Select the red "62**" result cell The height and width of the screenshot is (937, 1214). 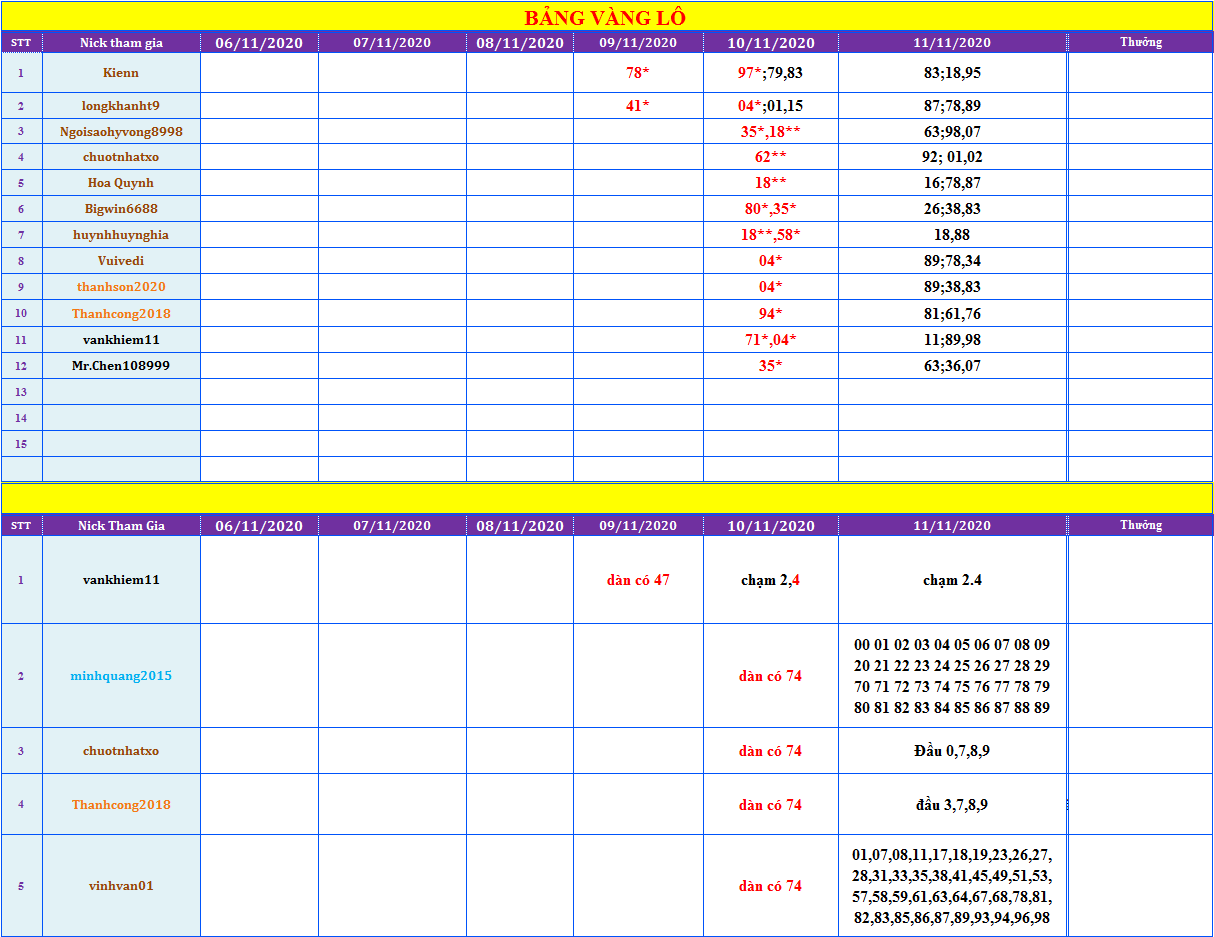770,157
